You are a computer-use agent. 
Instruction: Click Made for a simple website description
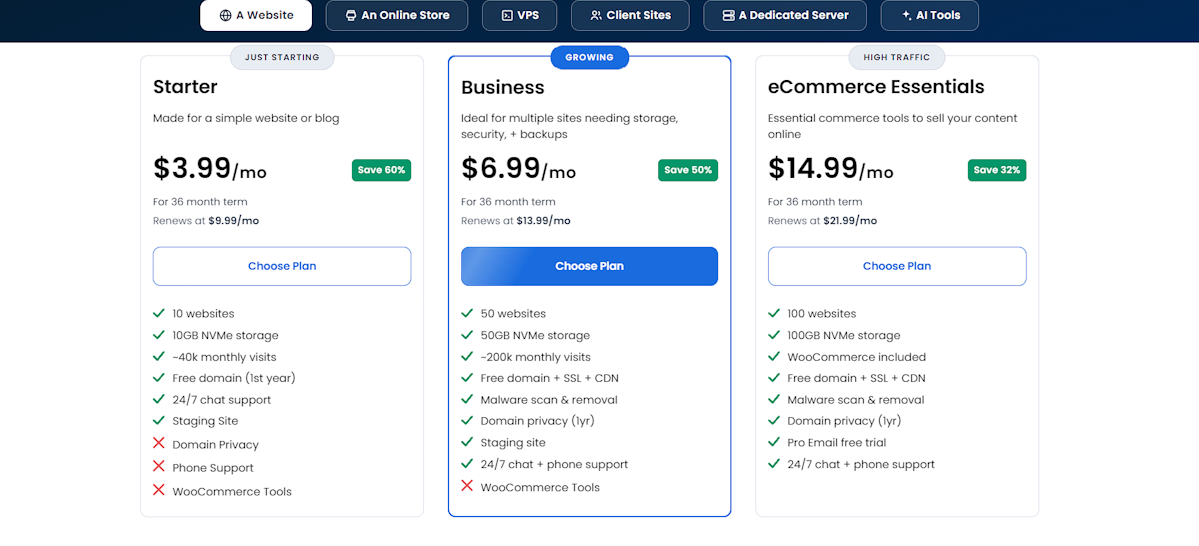pyautogui.click(x=246, y=119)
